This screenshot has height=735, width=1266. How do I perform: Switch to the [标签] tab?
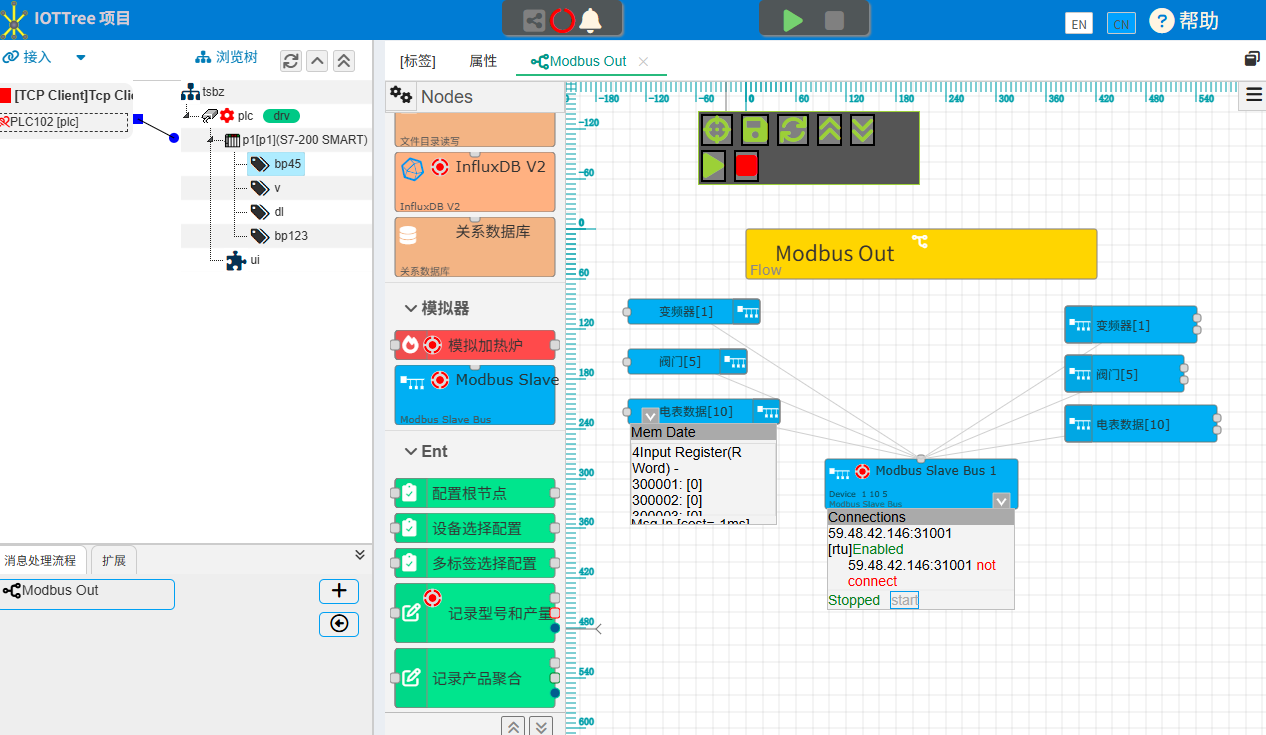click(418, 61)
